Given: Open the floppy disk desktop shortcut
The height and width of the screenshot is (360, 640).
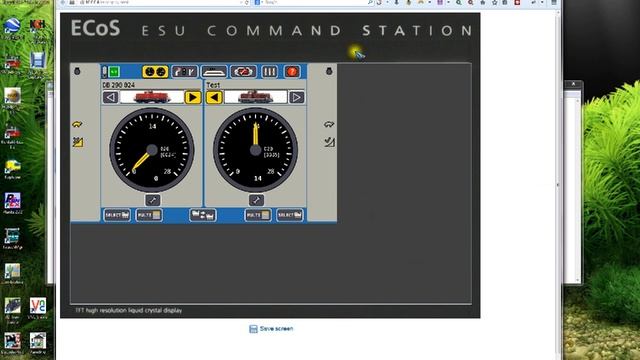Looking at the screenshot, I should pyautogui.click(x=38, y=60).
